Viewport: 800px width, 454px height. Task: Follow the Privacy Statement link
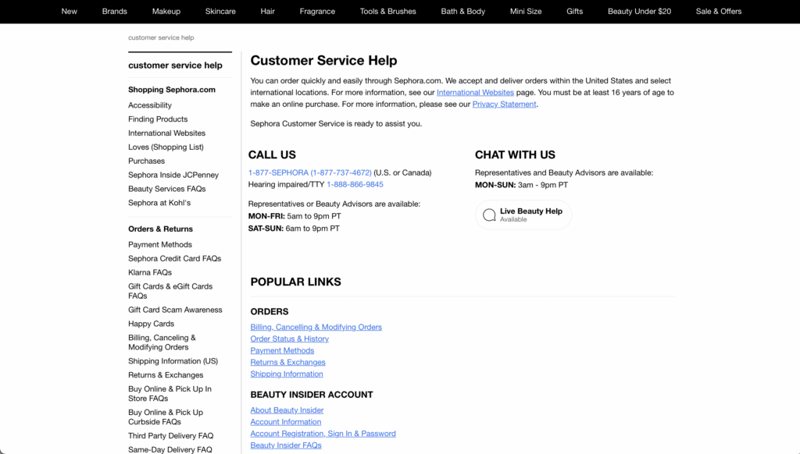point(504,104)
